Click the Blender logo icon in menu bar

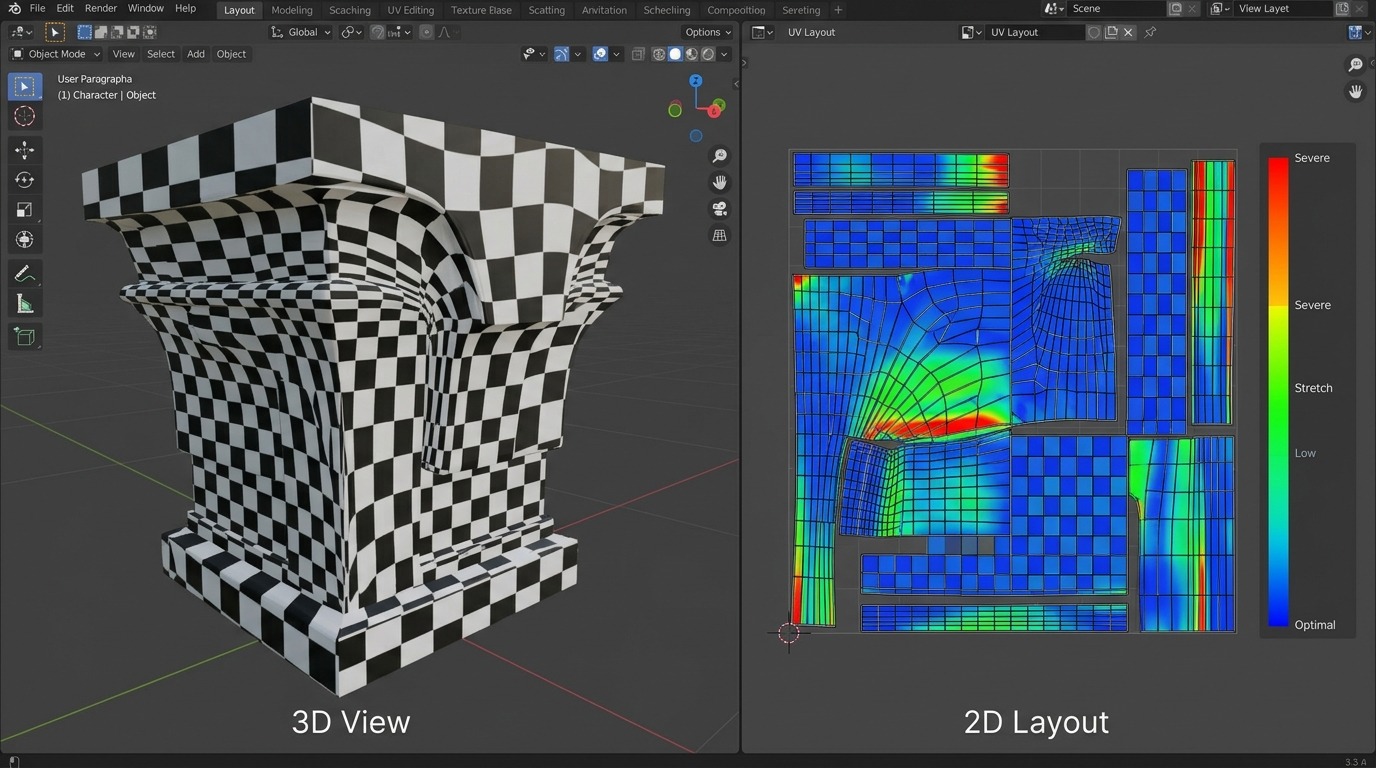coord(14,8)
